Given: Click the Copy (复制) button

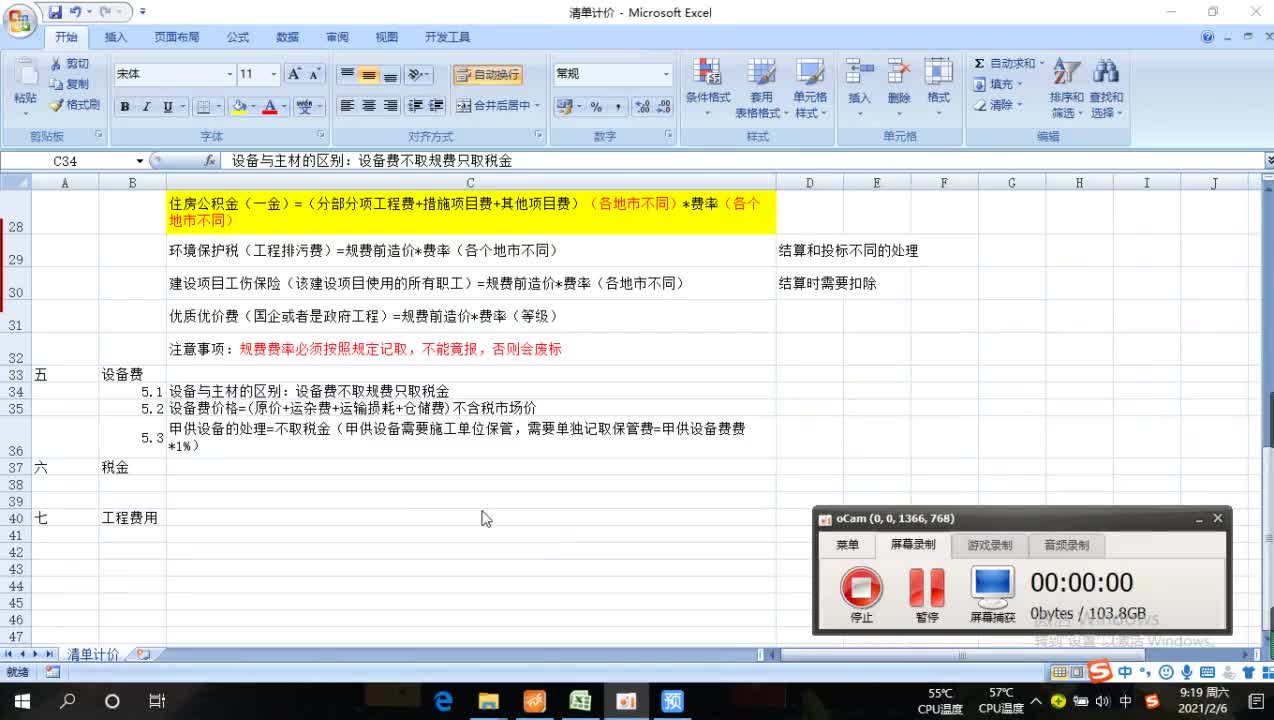Looking at the screenshot, I should click(69, 84).
